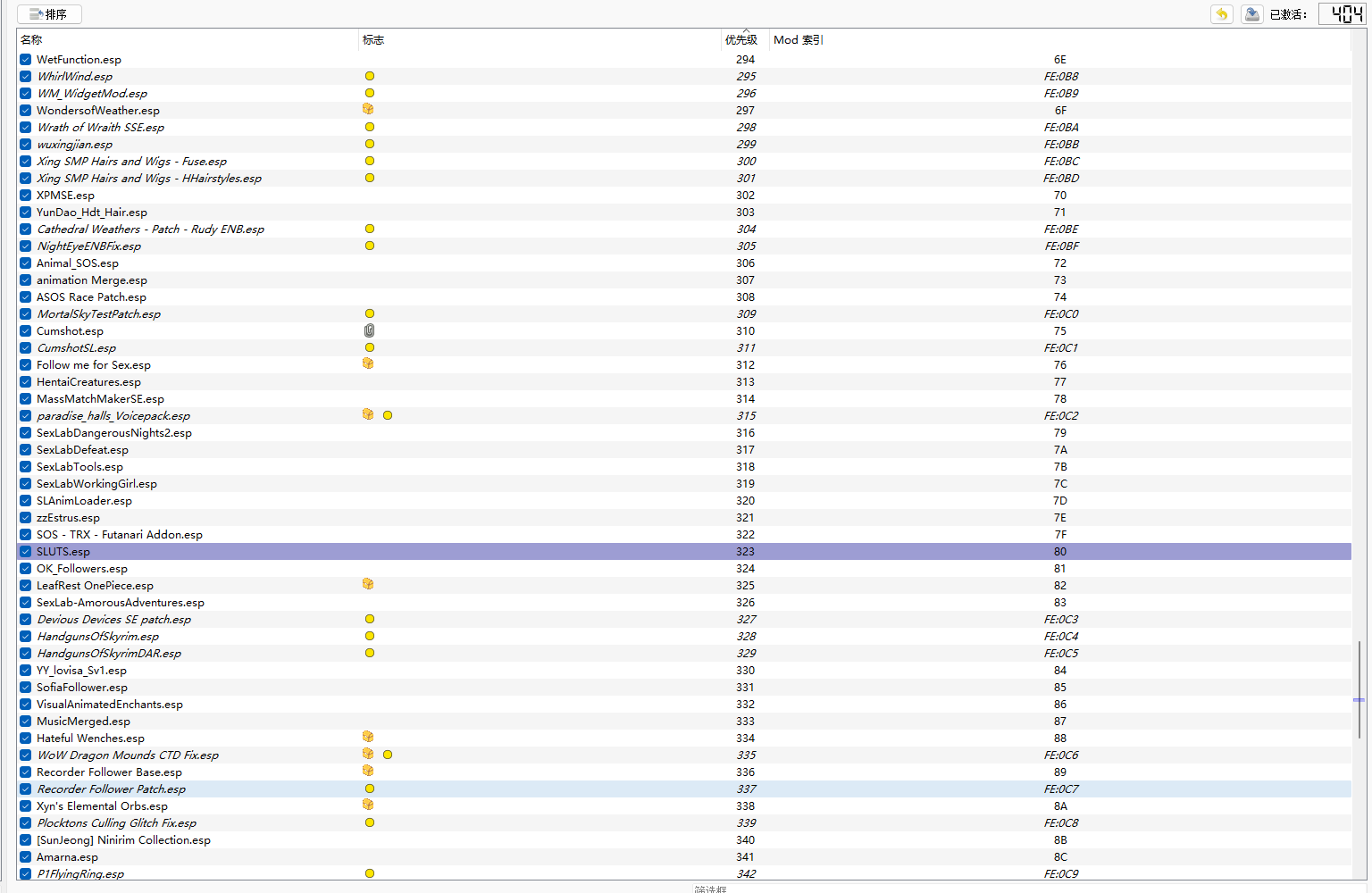Toggle Animal_SOS.esp checkbox

click(x=26, y=263)
